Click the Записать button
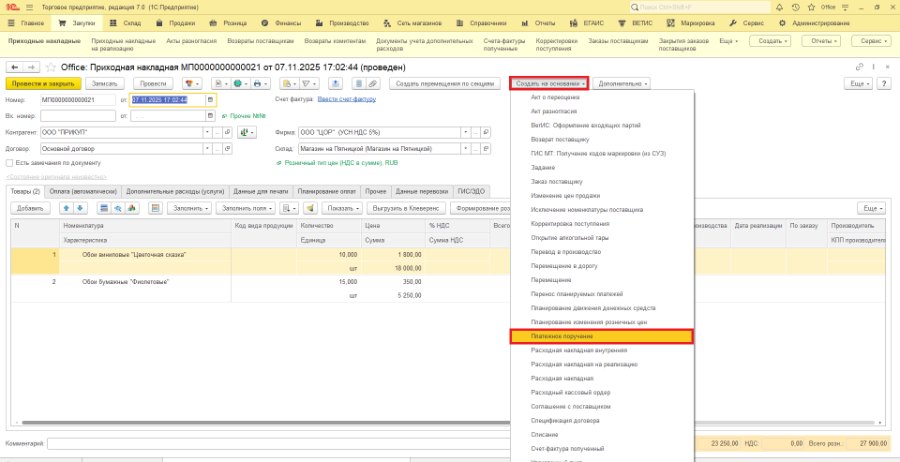The image size is (900, 462). click(104, 84)
